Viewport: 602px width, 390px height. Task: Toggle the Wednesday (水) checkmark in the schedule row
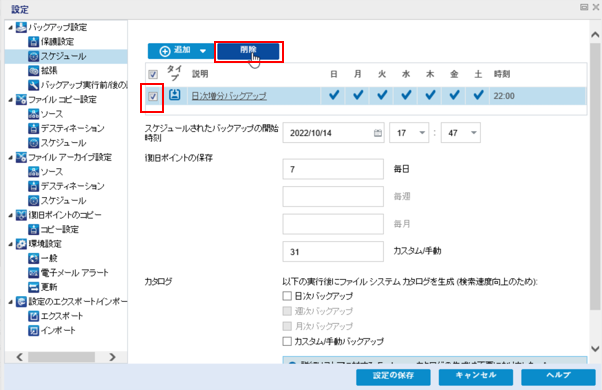406,95
